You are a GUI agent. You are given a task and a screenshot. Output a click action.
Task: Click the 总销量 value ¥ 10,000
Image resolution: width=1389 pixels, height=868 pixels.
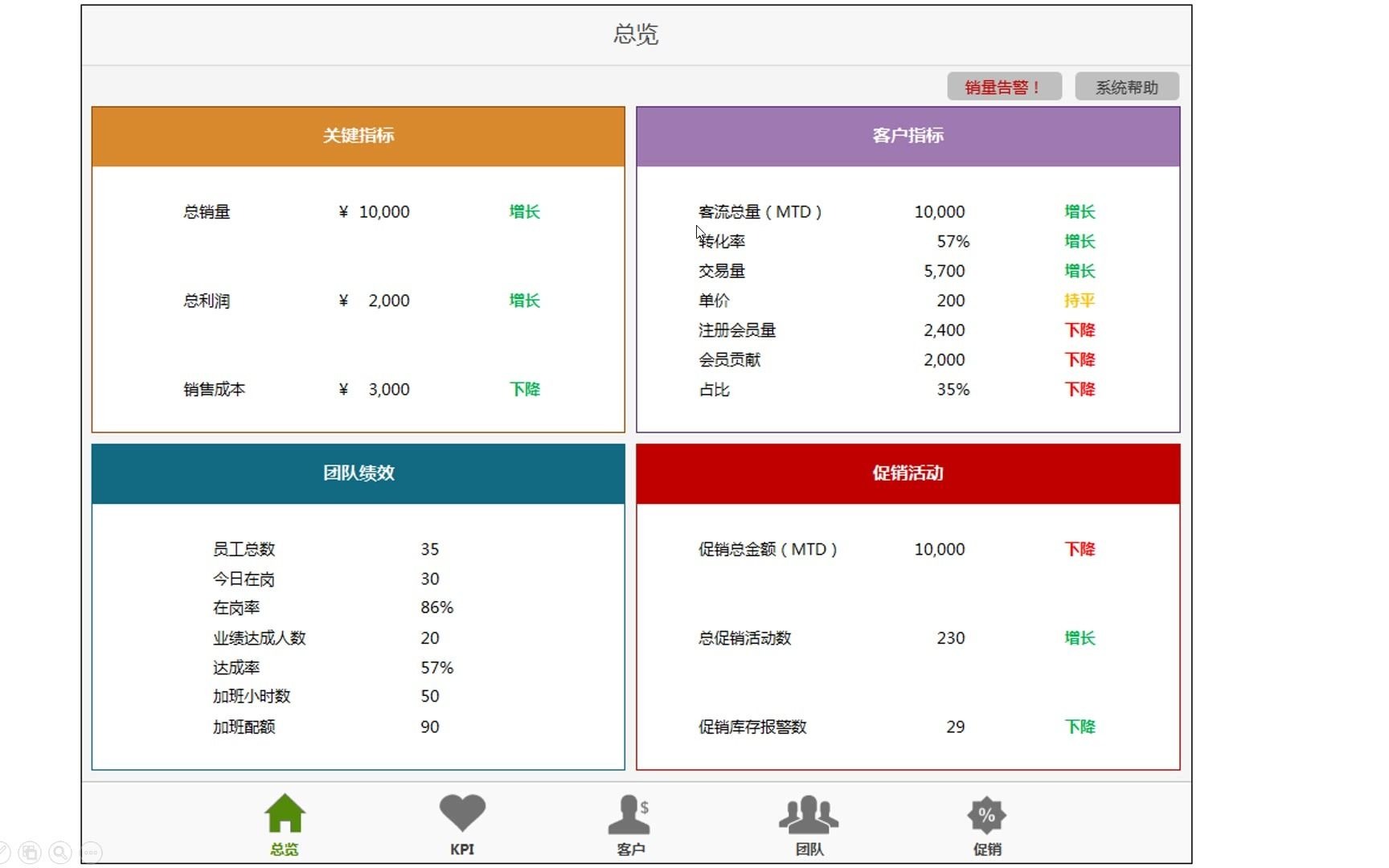[375, 212]
